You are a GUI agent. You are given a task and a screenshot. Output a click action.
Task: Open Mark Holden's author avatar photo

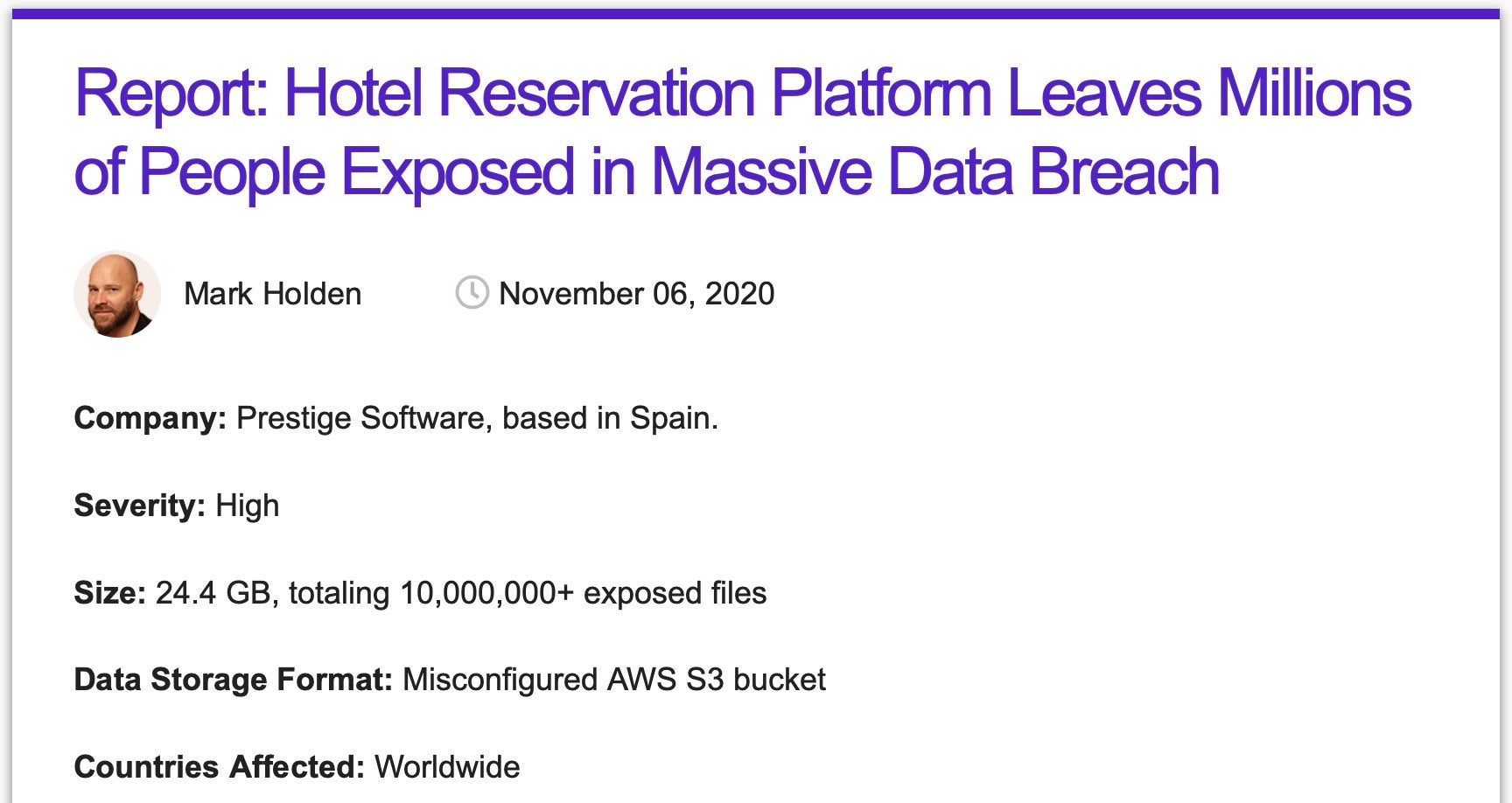tap(117, 294)
